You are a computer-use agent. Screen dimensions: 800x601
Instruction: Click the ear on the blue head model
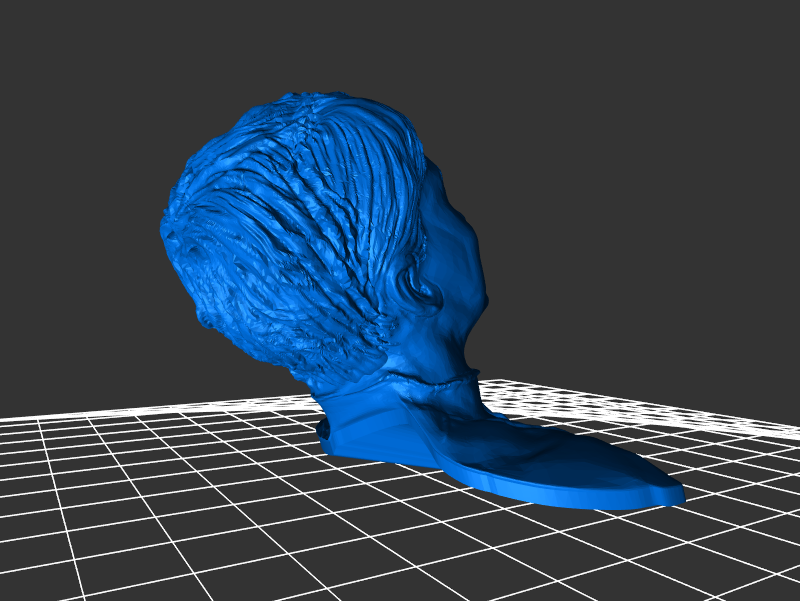423,290
